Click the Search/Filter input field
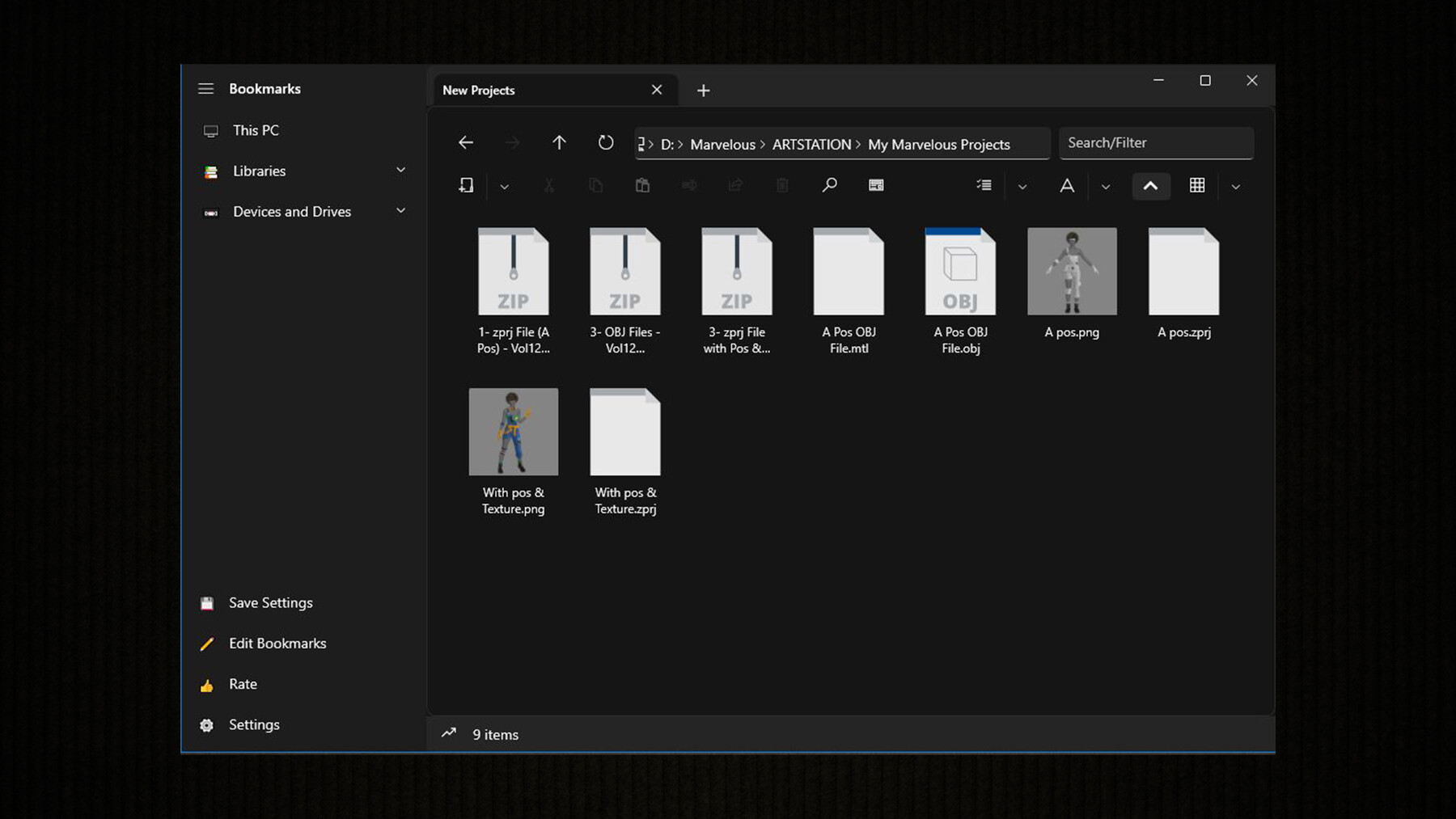The width and height of the screenshot is (1456, 819). pyautogui.click(x=1155, y=143)
